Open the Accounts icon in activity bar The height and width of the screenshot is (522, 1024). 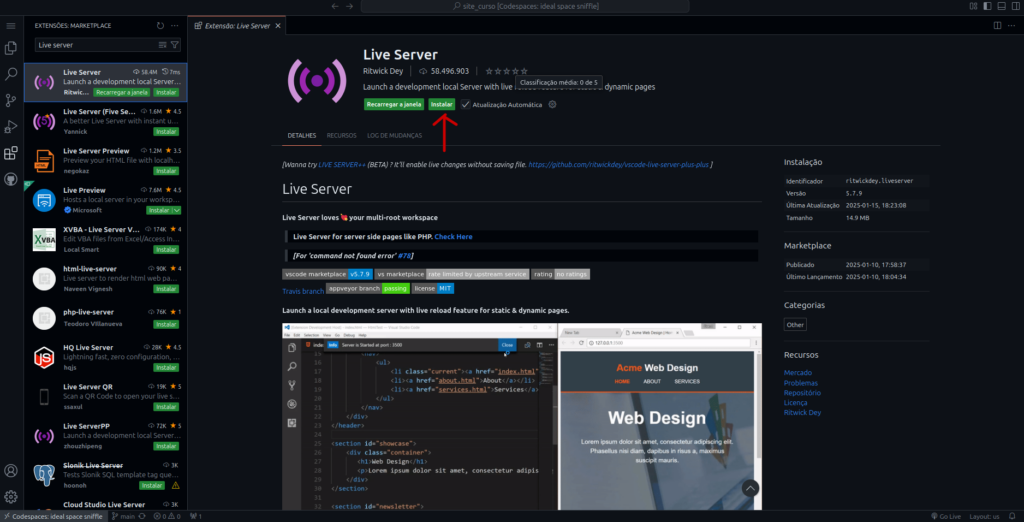click(10, 471)
